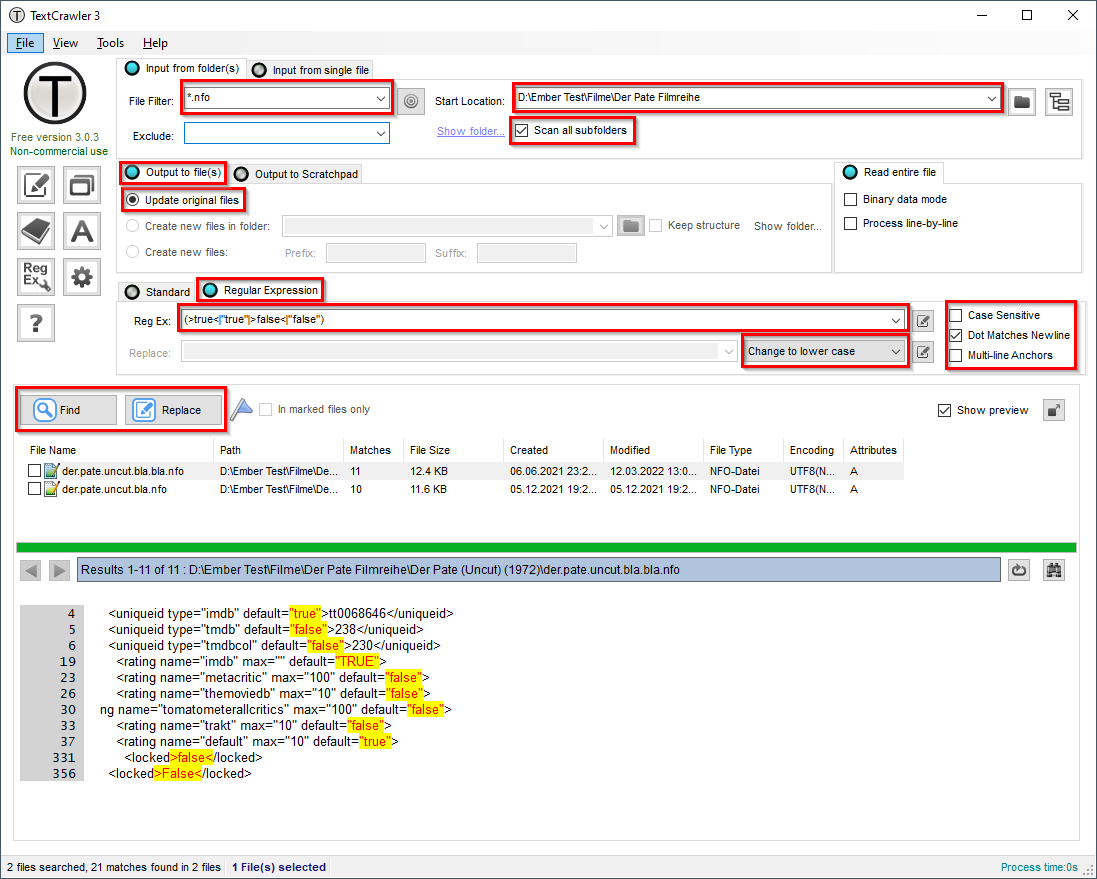Select Input from folder(s) tab

[182, 68]
